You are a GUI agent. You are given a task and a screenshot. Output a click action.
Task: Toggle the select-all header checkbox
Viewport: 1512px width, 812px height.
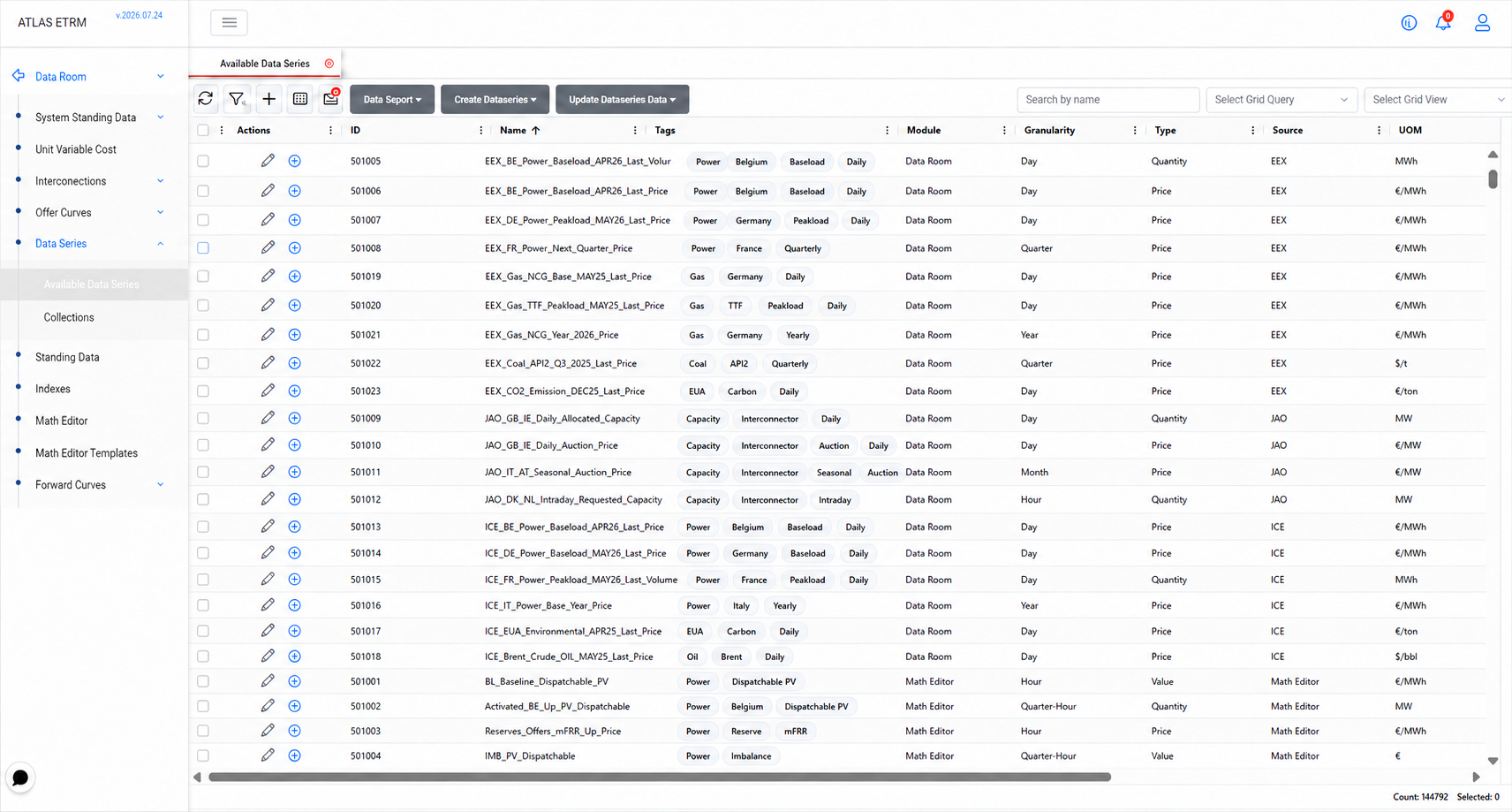coord(203,130)
